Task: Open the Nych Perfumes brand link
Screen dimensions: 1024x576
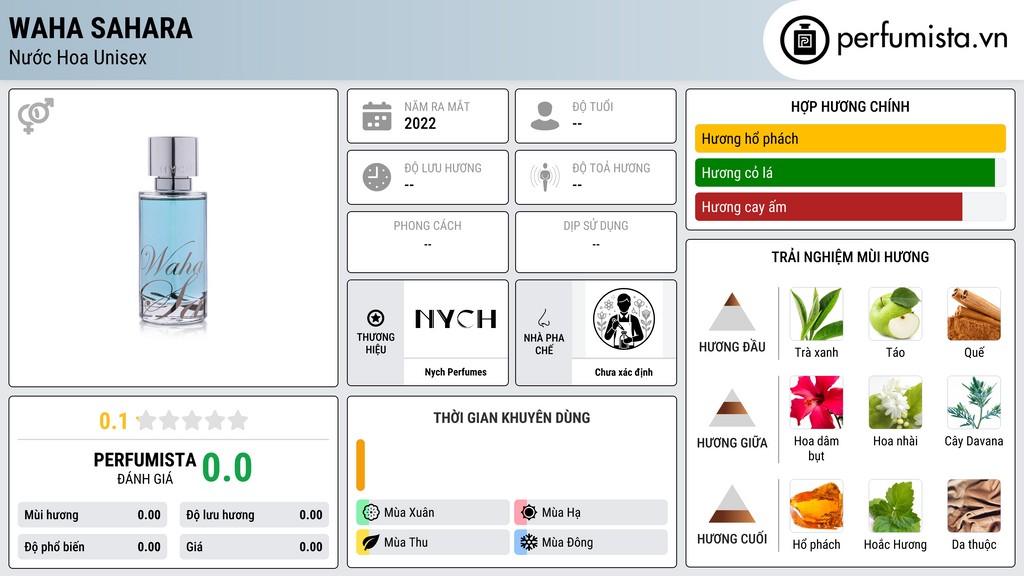Action: click(x=456, y=372)
